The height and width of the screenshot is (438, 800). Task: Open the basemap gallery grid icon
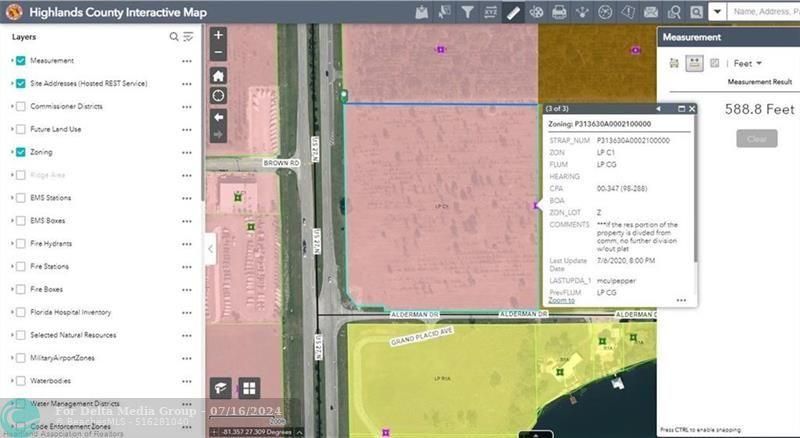[249, 388]
